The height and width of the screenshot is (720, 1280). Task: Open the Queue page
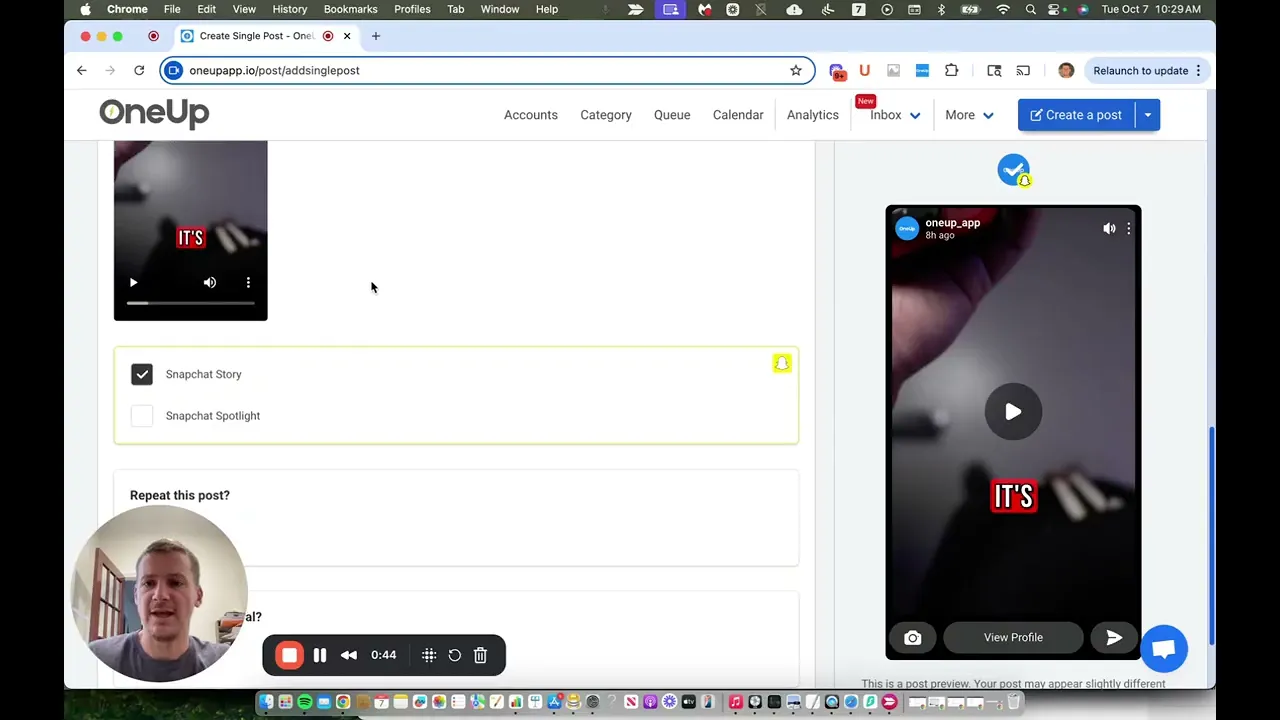coord(672,115)
